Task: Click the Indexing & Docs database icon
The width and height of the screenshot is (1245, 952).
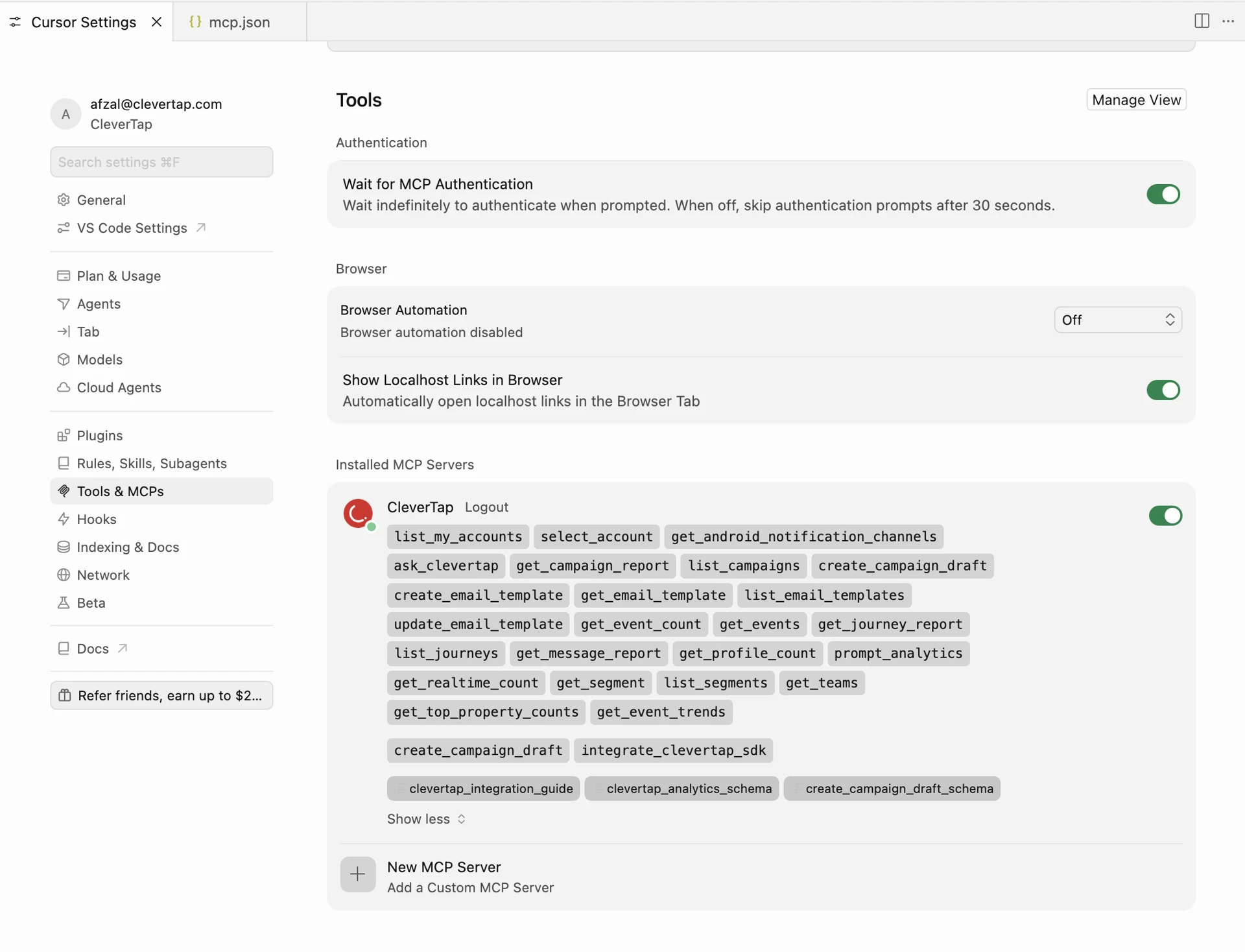Action: pyautogui.click(x=64, y=547)
